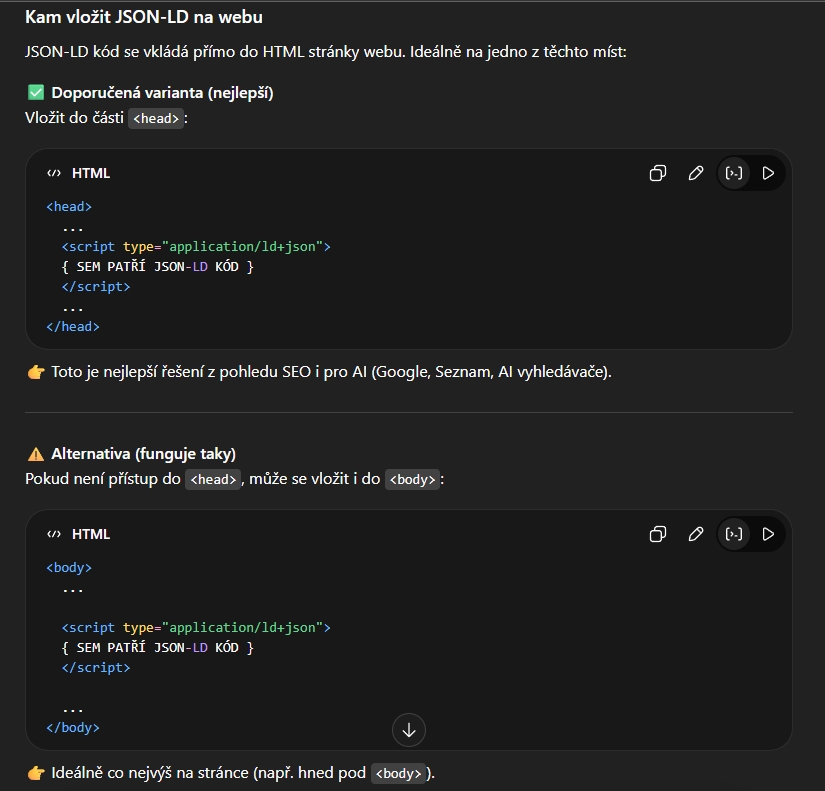The height and width of the screenshot is (791, 825).
Task: Toggle the terminal view icon on the head code block
Action: (x=734, y=173)
